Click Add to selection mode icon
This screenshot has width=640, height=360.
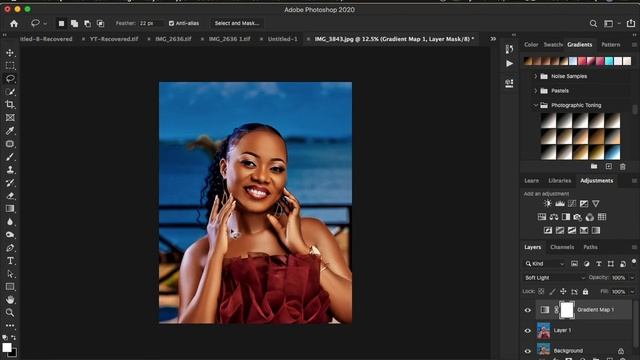[x=74, y=24]
